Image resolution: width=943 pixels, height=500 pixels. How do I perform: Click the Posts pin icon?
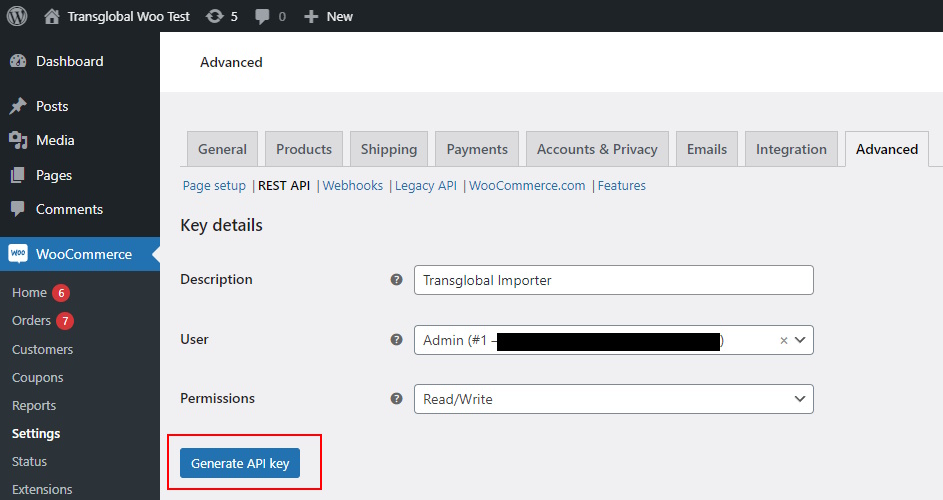tap(18, 106)
